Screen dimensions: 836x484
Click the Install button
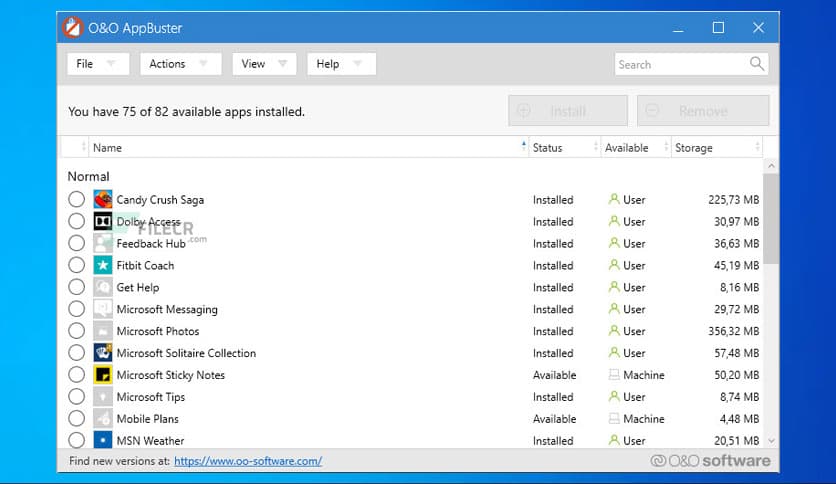tap(568, 111)
